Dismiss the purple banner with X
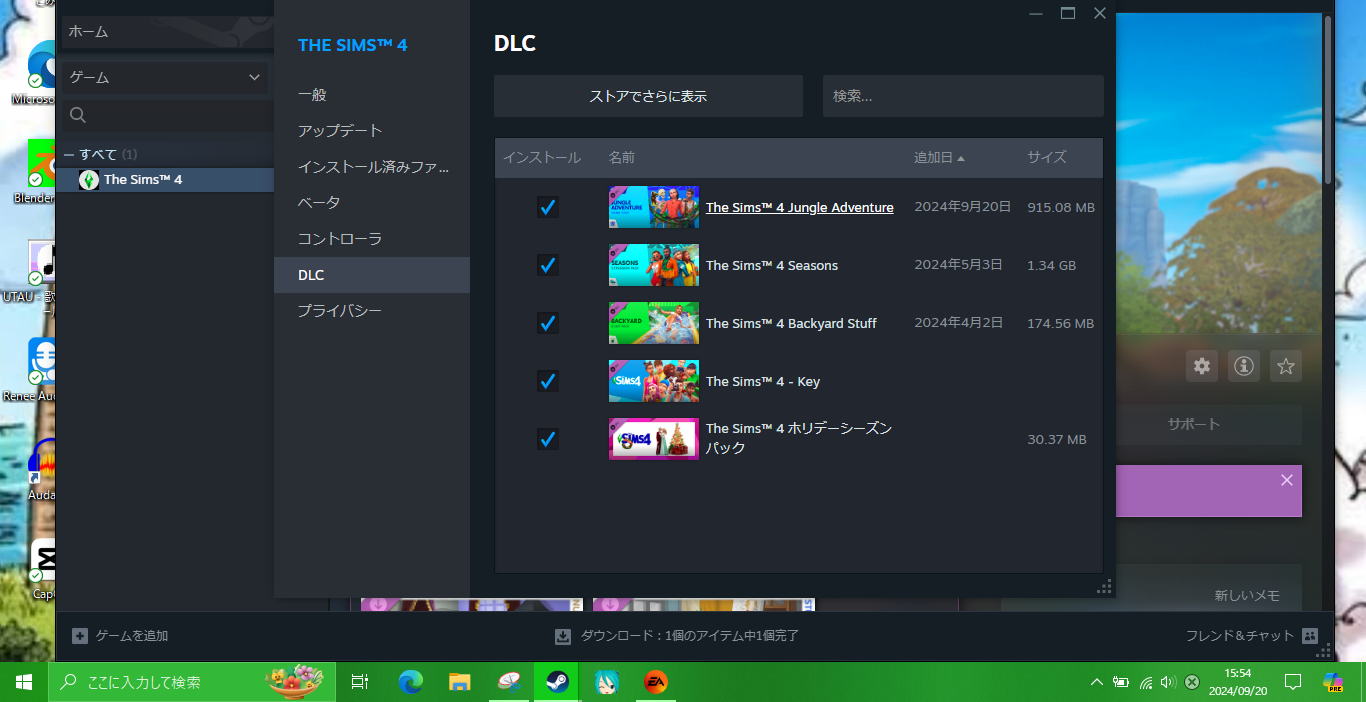Image resolution: width=1366 pixels, height=702 pixels. pyautogui.click(x=1287, y=480)
